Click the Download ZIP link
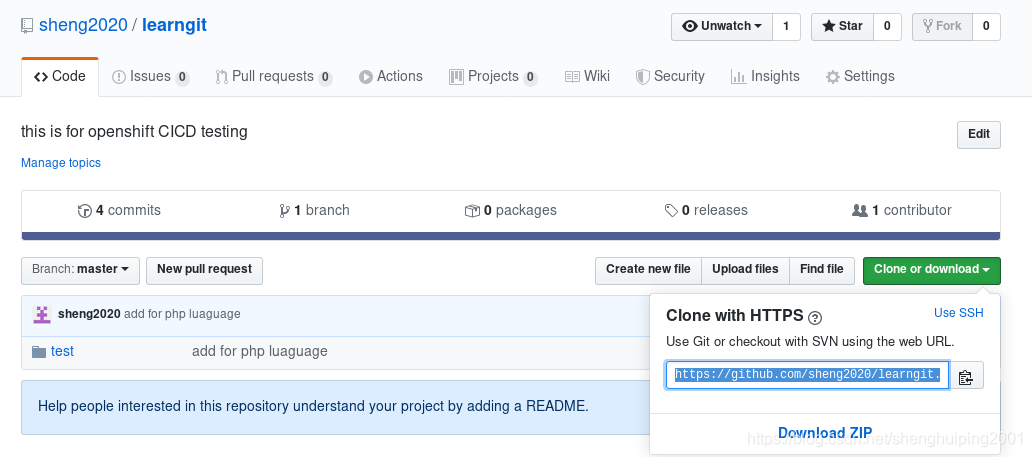The height and width of the screenshot is (457, 1032). 825,433
